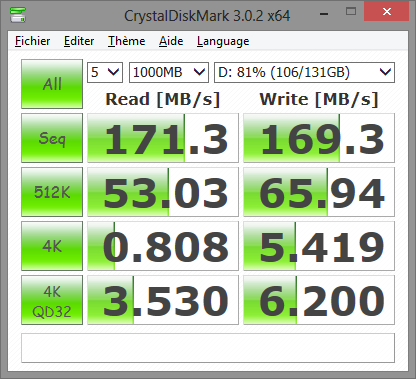416x379 pixels.
Task: Click the empty comment field at bottom
Action: pos(208,348)
